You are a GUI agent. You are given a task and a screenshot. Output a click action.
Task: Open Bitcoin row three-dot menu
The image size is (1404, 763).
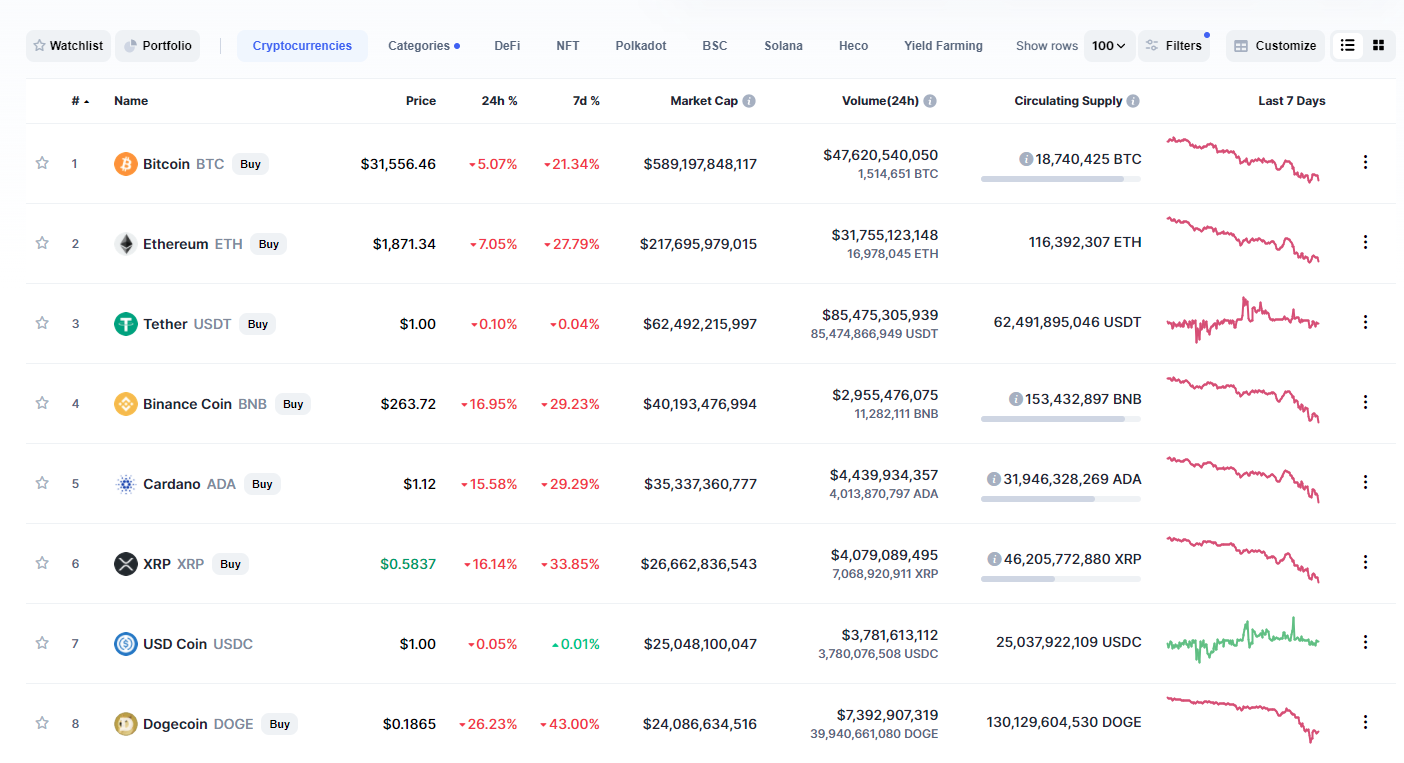coord(1365,162)
